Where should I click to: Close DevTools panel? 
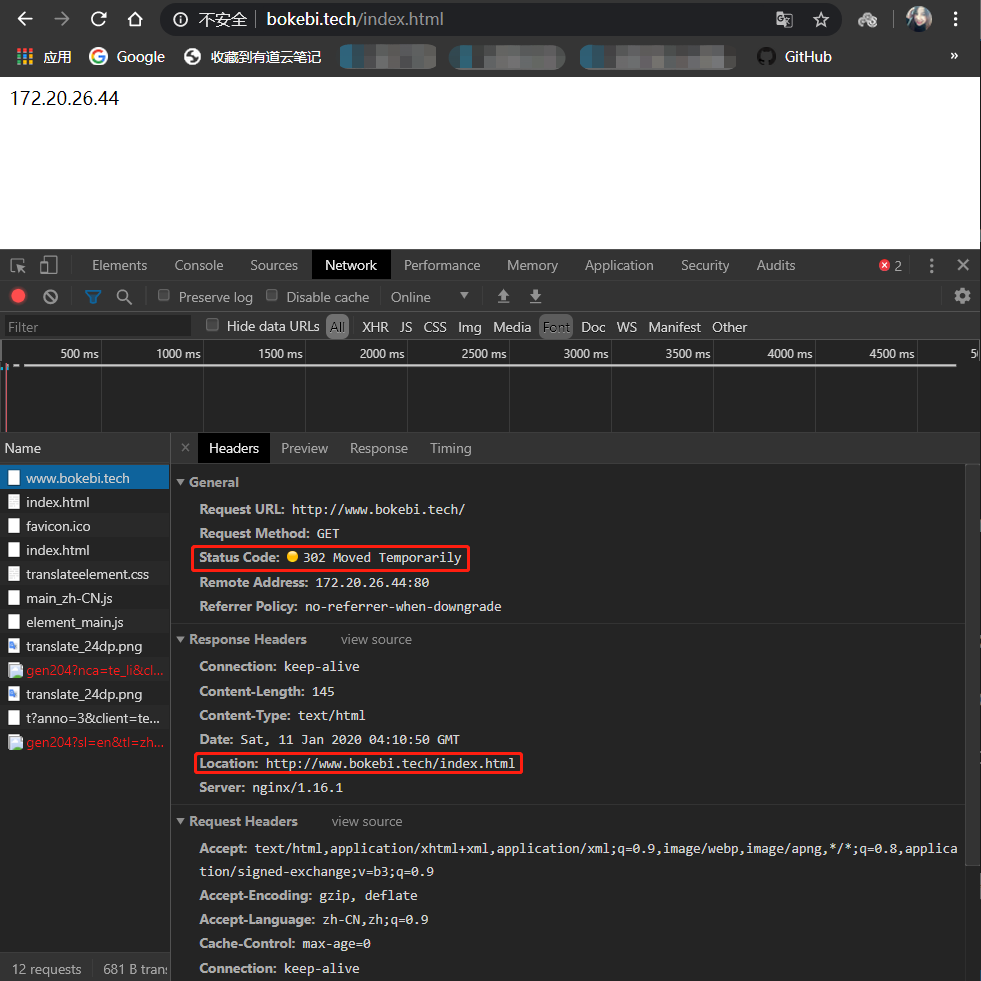coord(963,265)
